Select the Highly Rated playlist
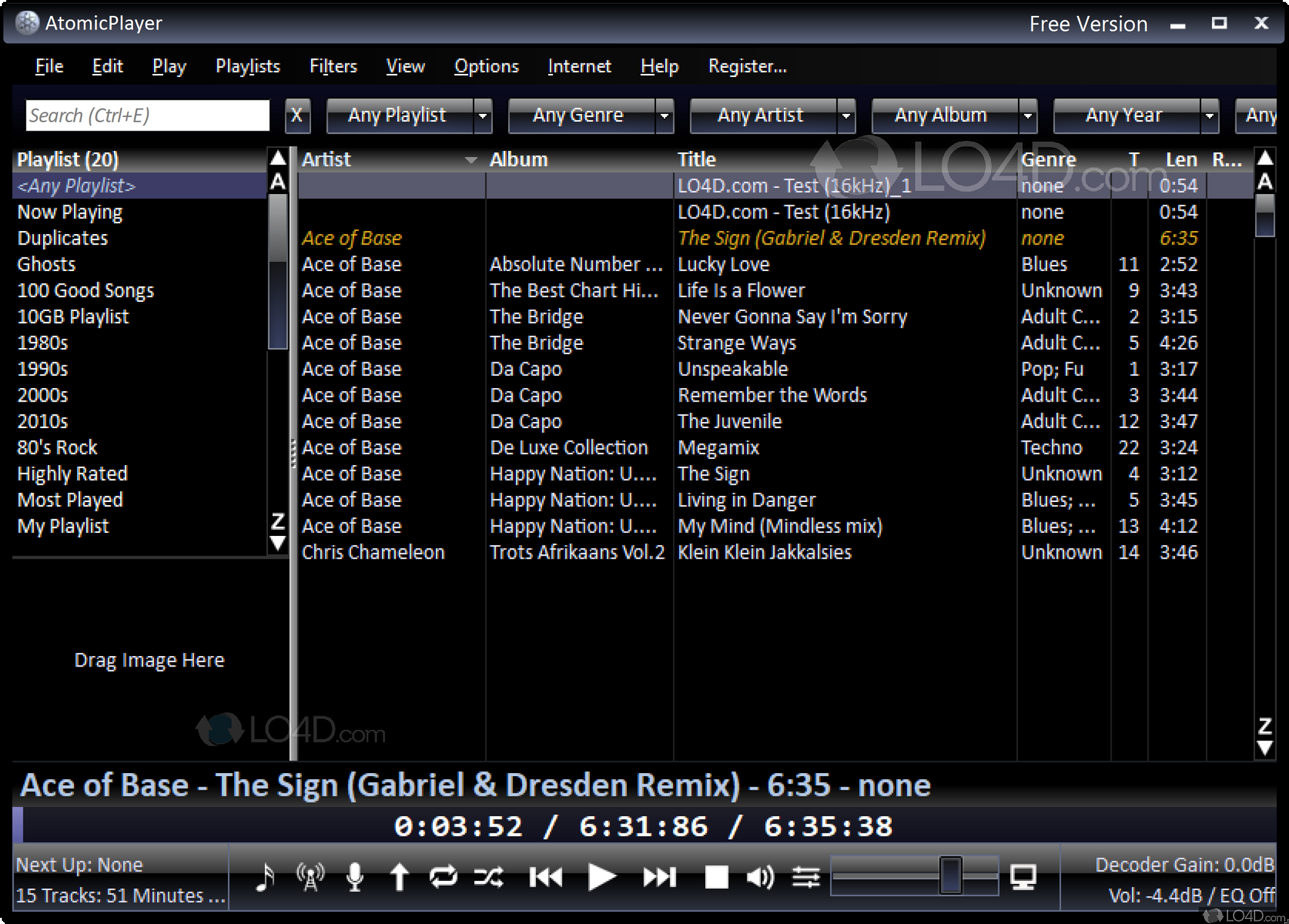This screenshot has width=1289, height=924. coord(140,474)
